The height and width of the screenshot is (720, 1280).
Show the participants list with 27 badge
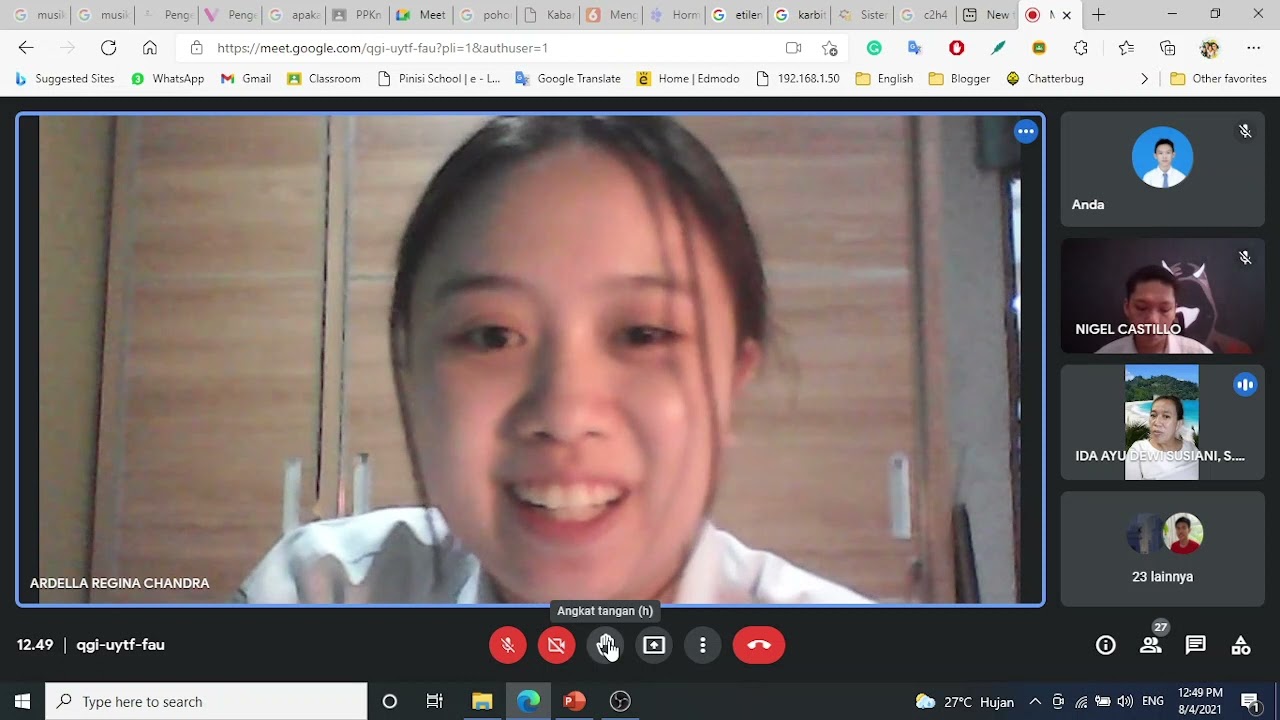coord(1152,645)
